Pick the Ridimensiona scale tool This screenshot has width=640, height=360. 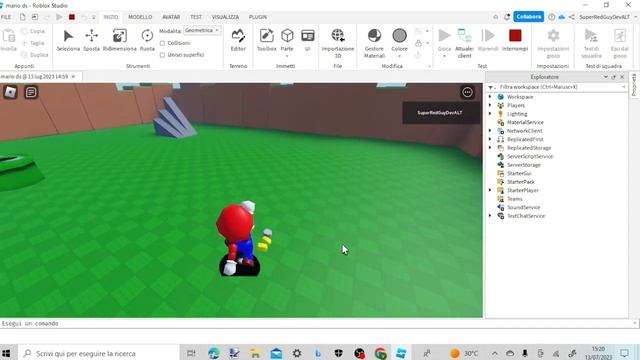coord(120,40)
